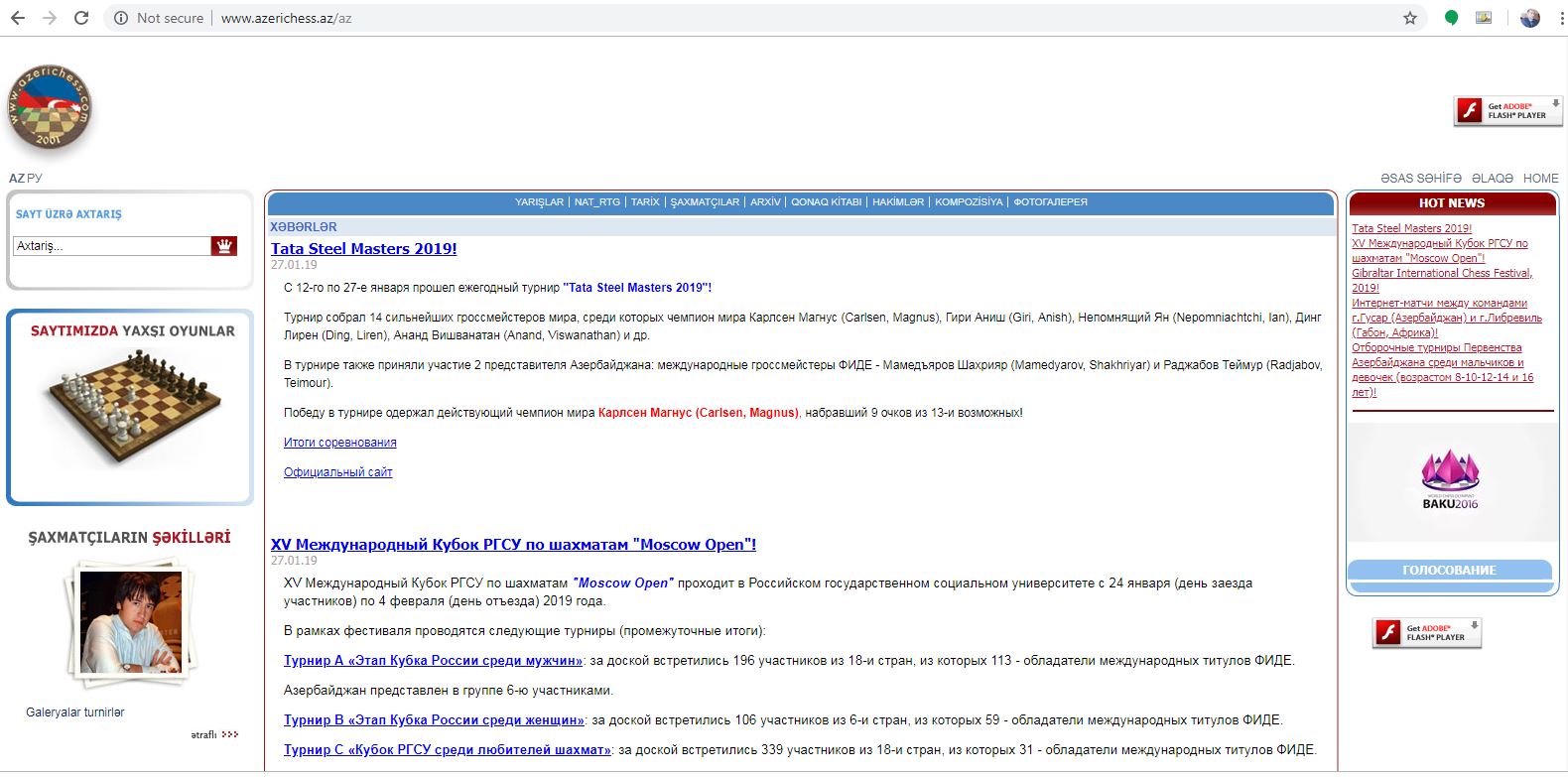
Task: Go to ƏSAS SƏHİFƏ link
Action: click(x=1421, y=179)
